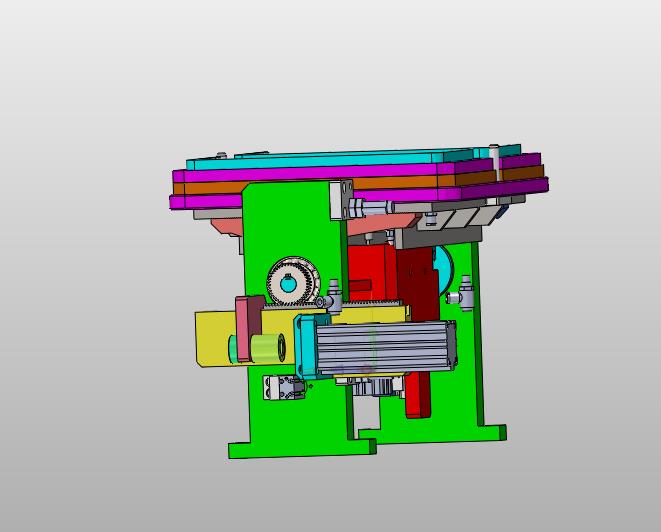Image resolution: width=661 pixels, height=532 pixels.
Task: Select the white vertical bolt at top right
Action: click(495, 164)
